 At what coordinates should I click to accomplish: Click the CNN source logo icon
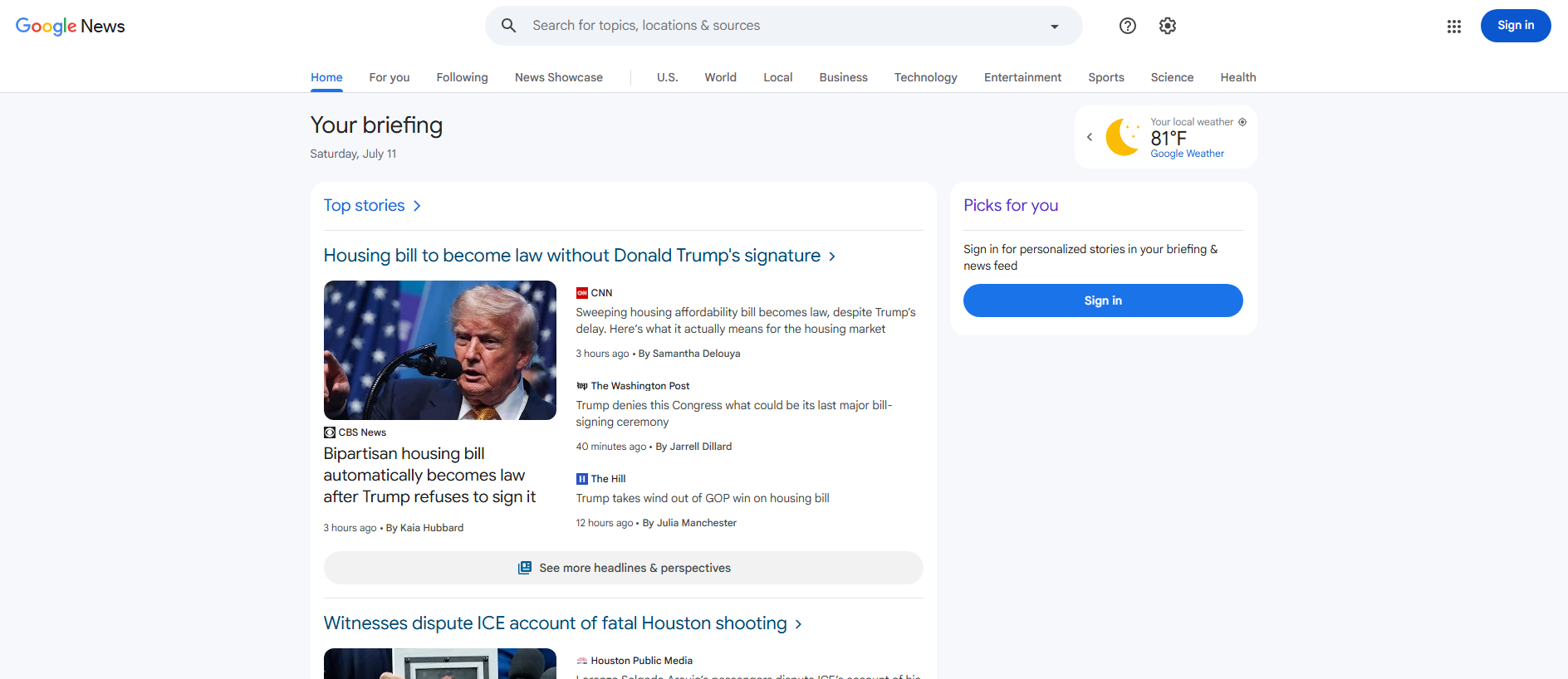[582, 293]
